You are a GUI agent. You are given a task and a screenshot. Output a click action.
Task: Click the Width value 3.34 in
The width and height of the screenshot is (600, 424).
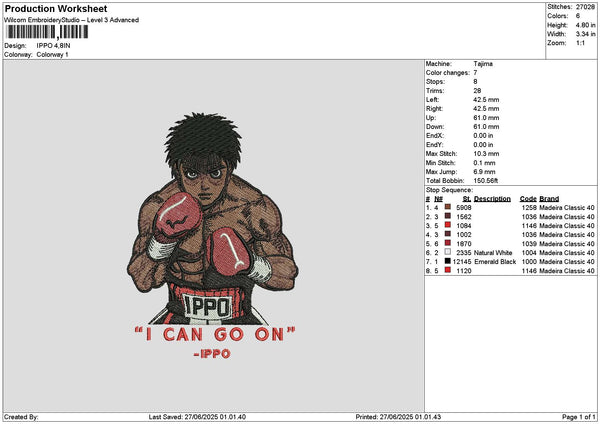585,34
